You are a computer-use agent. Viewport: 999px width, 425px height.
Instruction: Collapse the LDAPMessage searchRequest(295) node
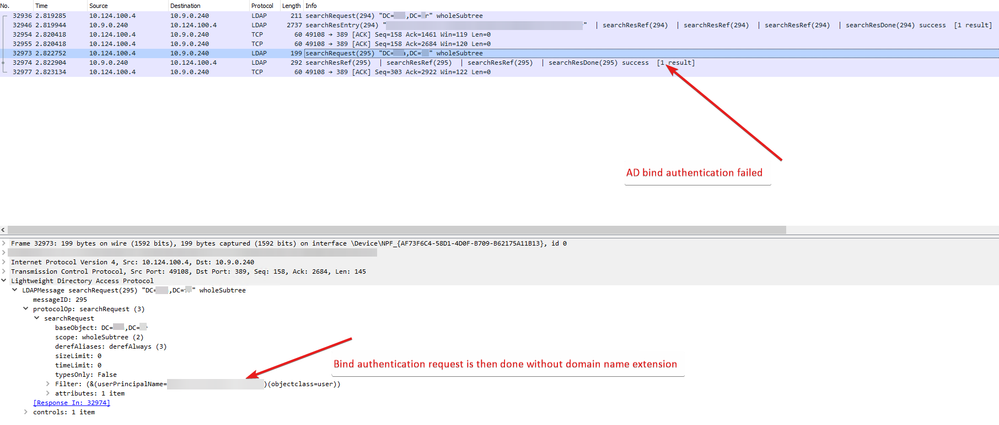point(13,290)
